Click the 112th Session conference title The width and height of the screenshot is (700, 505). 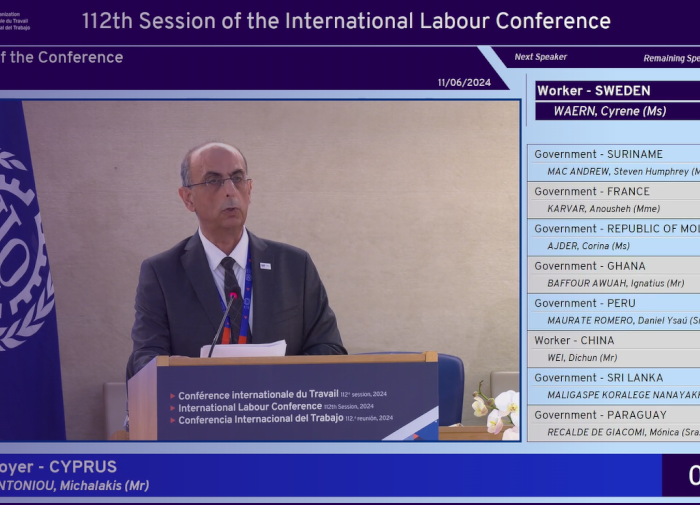[346, 21]
